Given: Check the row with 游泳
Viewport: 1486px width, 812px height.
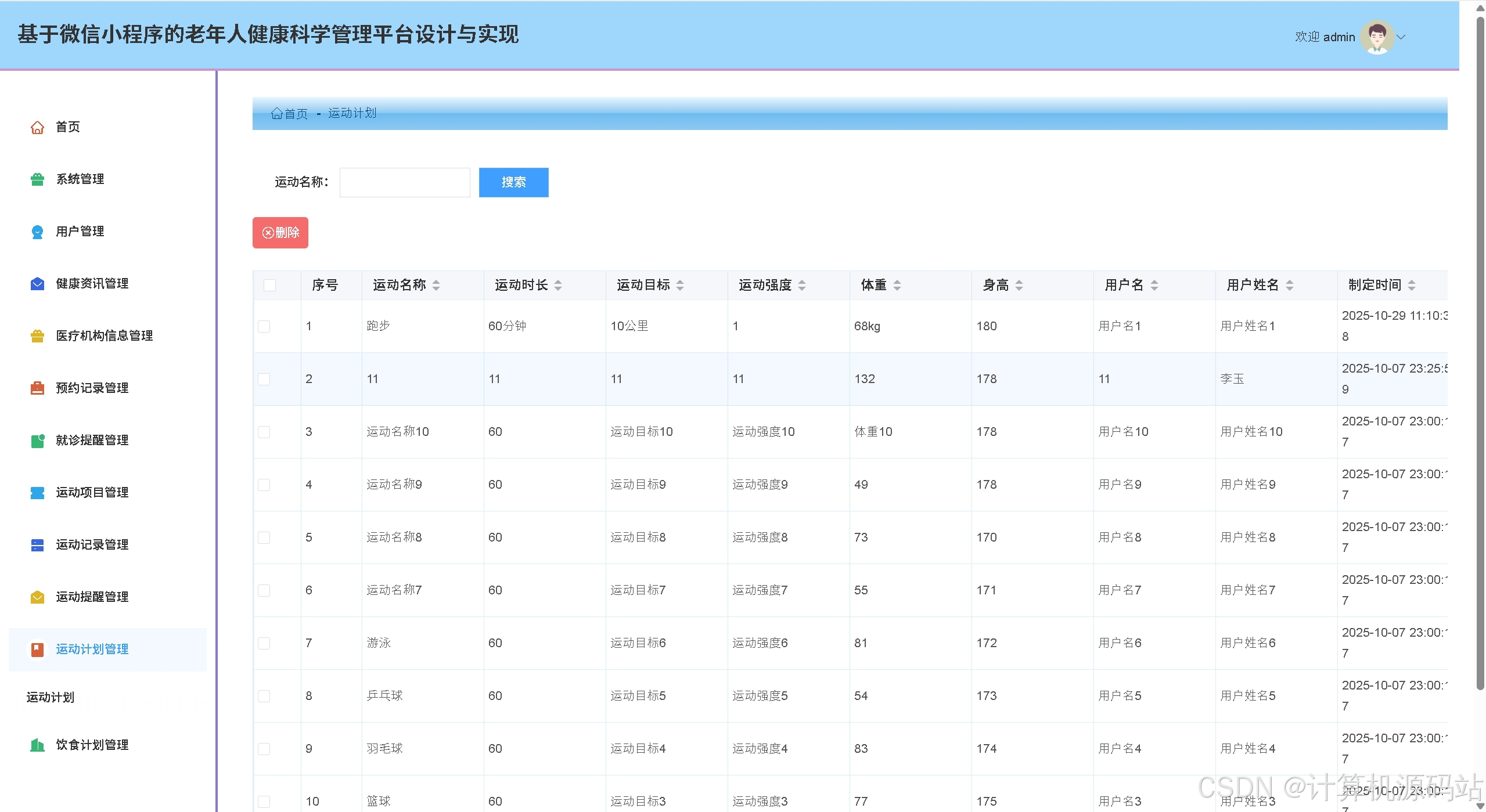Looking at the screenshot, I should (264, 643).
